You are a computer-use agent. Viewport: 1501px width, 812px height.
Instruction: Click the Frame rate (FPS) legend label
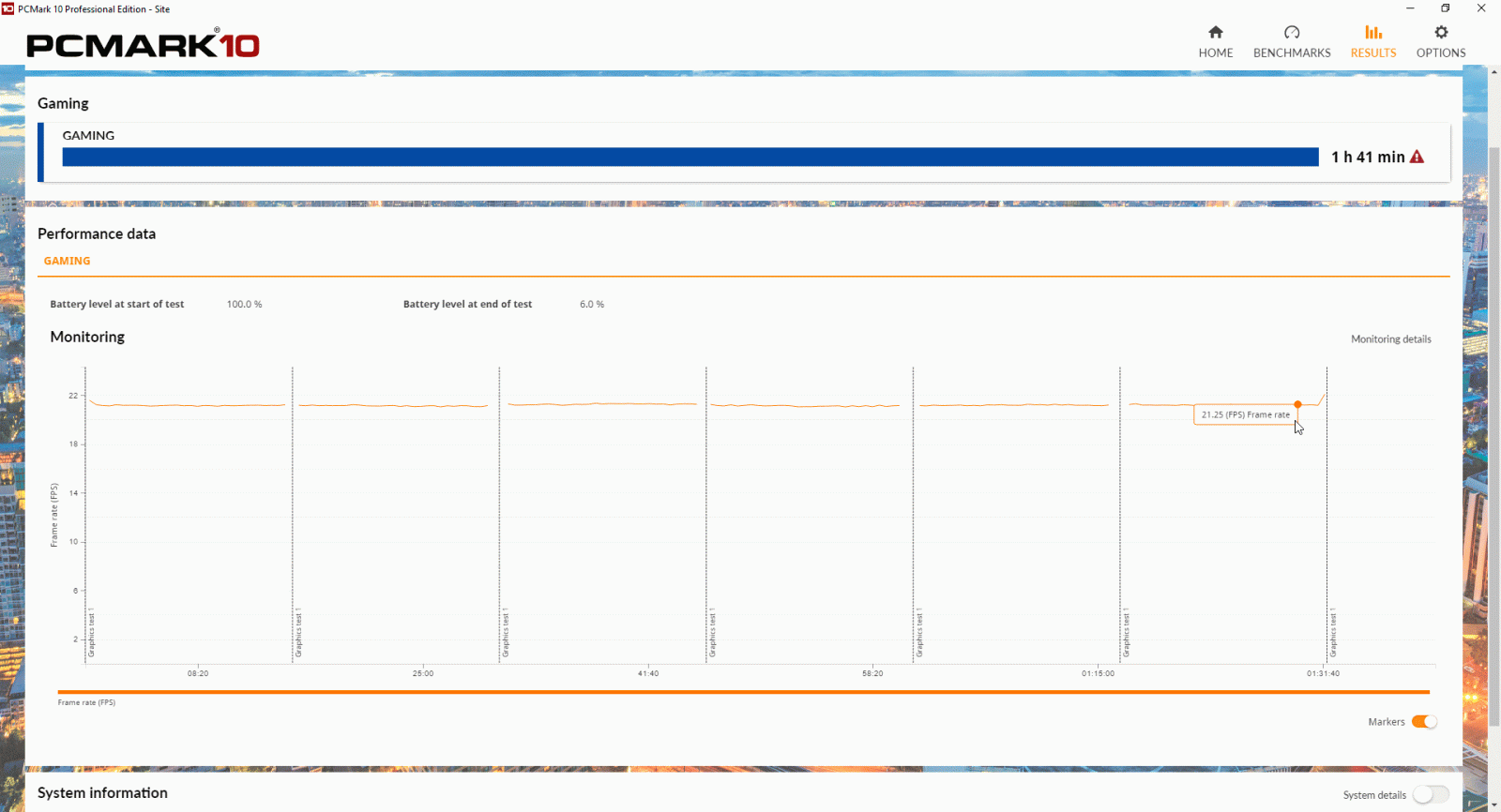click(x=86, y=702)
